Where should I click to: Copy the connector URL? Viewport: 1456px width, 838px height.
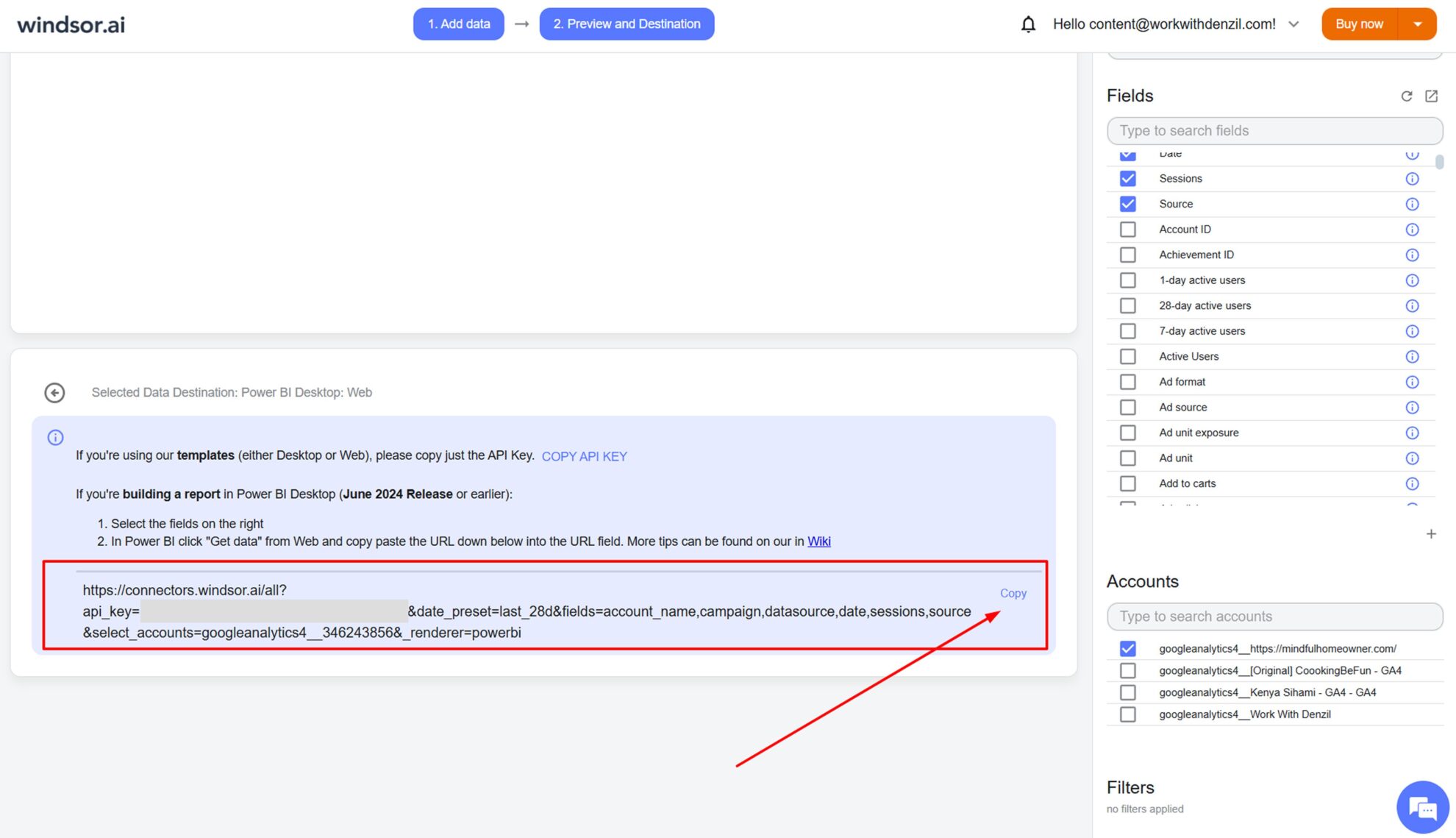coord(1013,593)
